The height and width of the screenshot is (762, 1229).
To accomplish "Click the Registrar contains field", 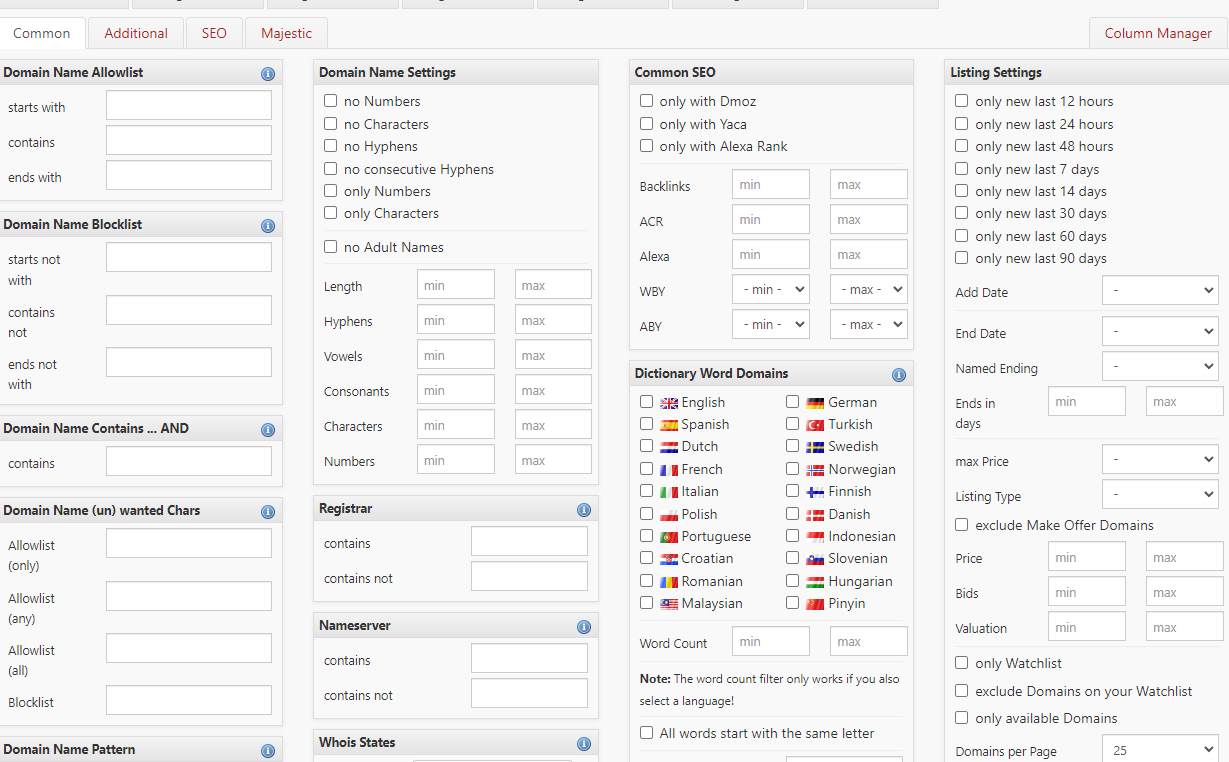I will click(529, 542).
